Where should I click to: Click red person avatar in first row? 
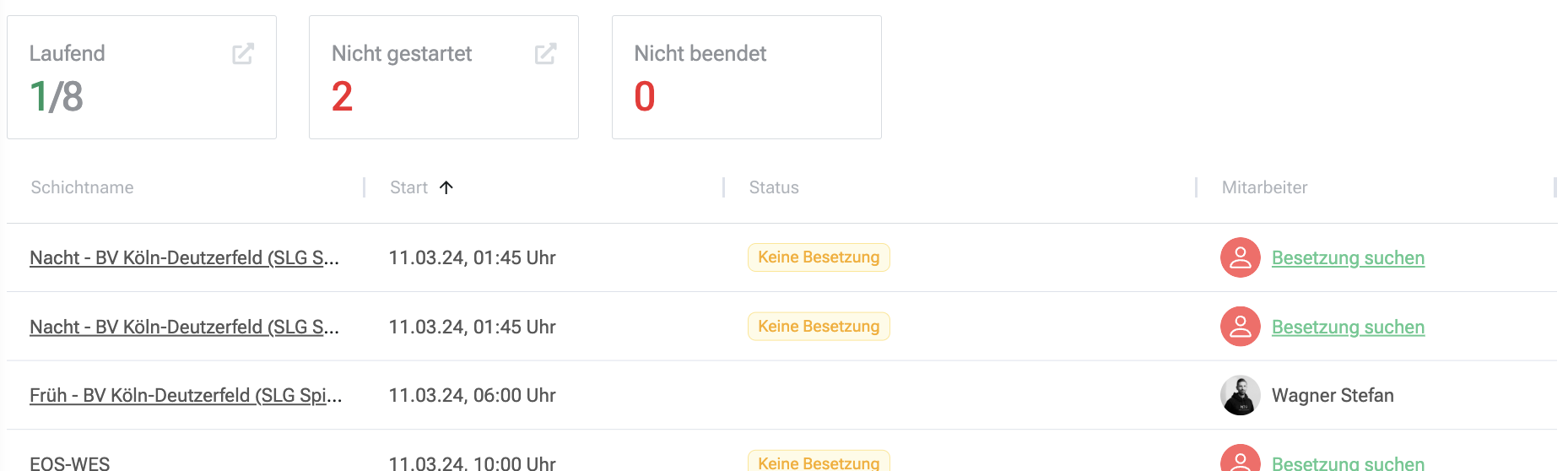click(x=1240, y=258)
